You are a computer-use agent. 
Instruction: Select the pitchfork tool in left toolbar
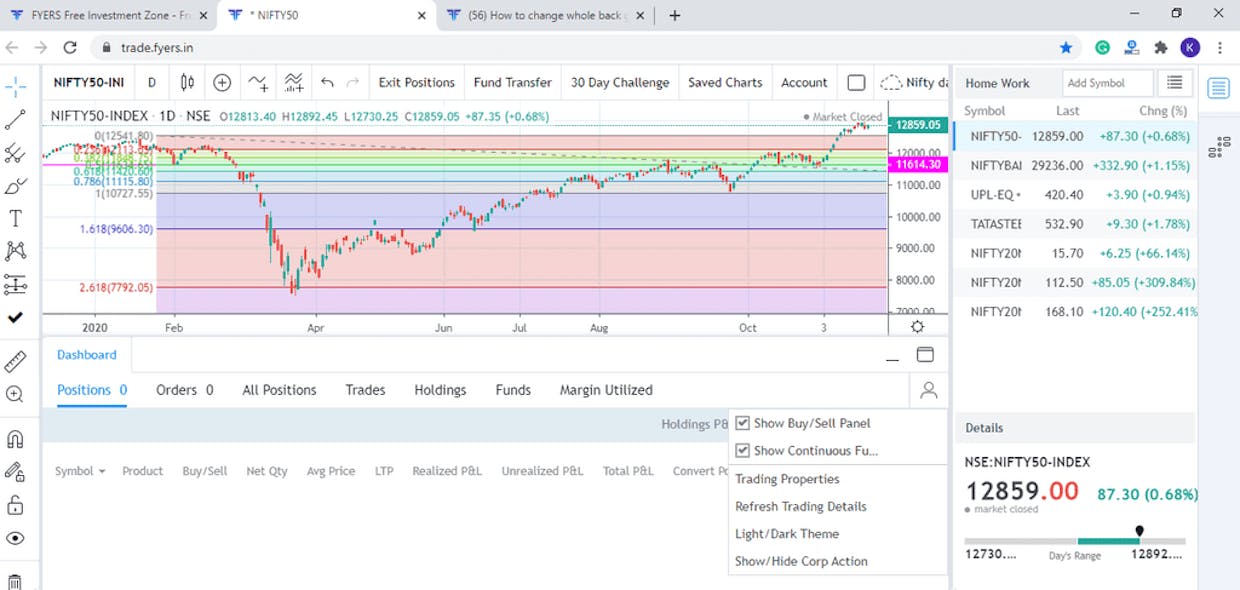click(x=15, y=153)
